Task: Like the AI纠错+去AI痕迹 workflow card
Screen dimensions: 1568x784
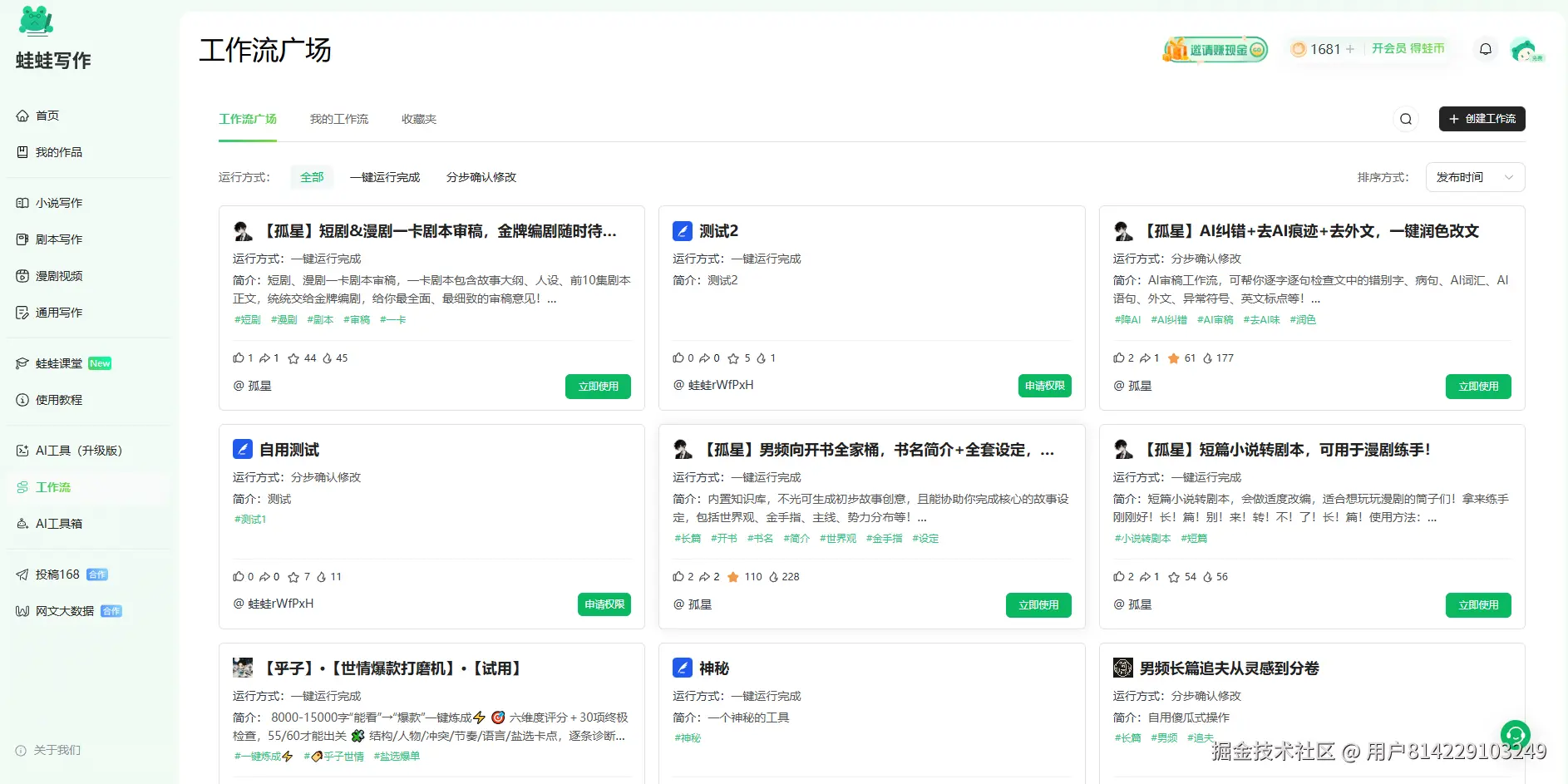Action: coord(1119,357)
